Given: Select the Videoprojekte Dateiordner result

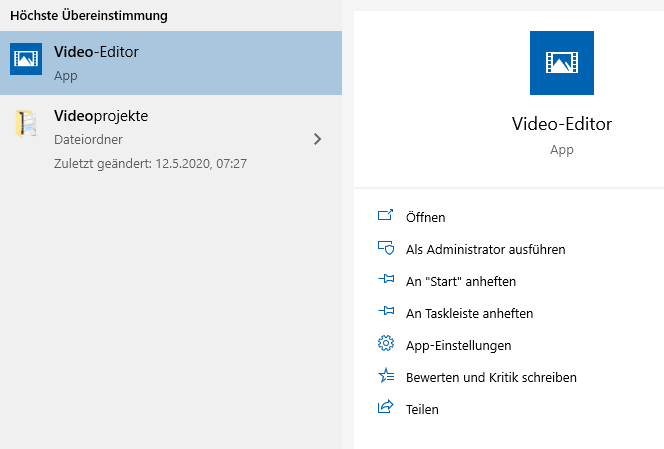Looking at the screenshot, I should (x=171, y=139).
